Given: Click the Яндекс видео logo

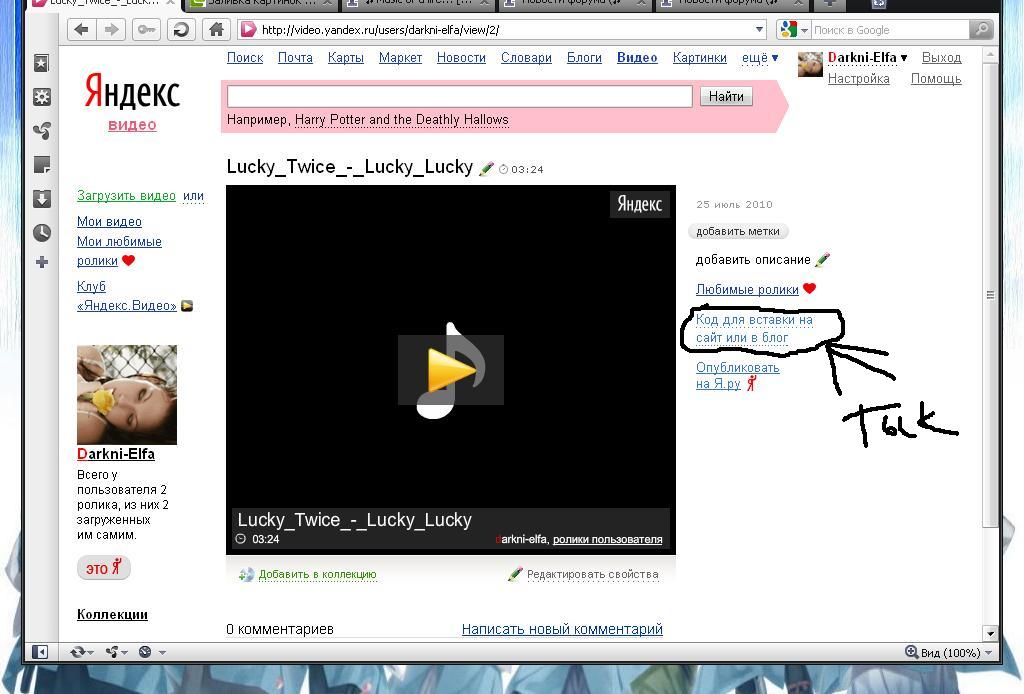Looking at the screenshot, I should click(x=132, y=101).
